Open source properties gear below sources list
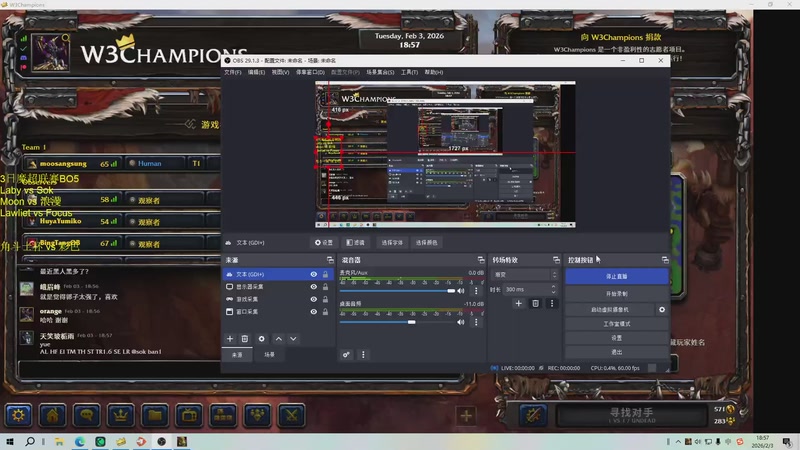Image resolution: width=800 pixels, height=450 pixels. click(x=262, y=339)
